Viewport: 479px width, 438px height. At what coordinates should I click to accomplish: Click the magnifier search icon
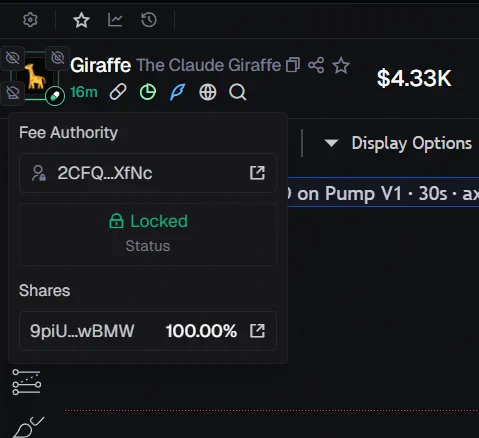[238, 92]
